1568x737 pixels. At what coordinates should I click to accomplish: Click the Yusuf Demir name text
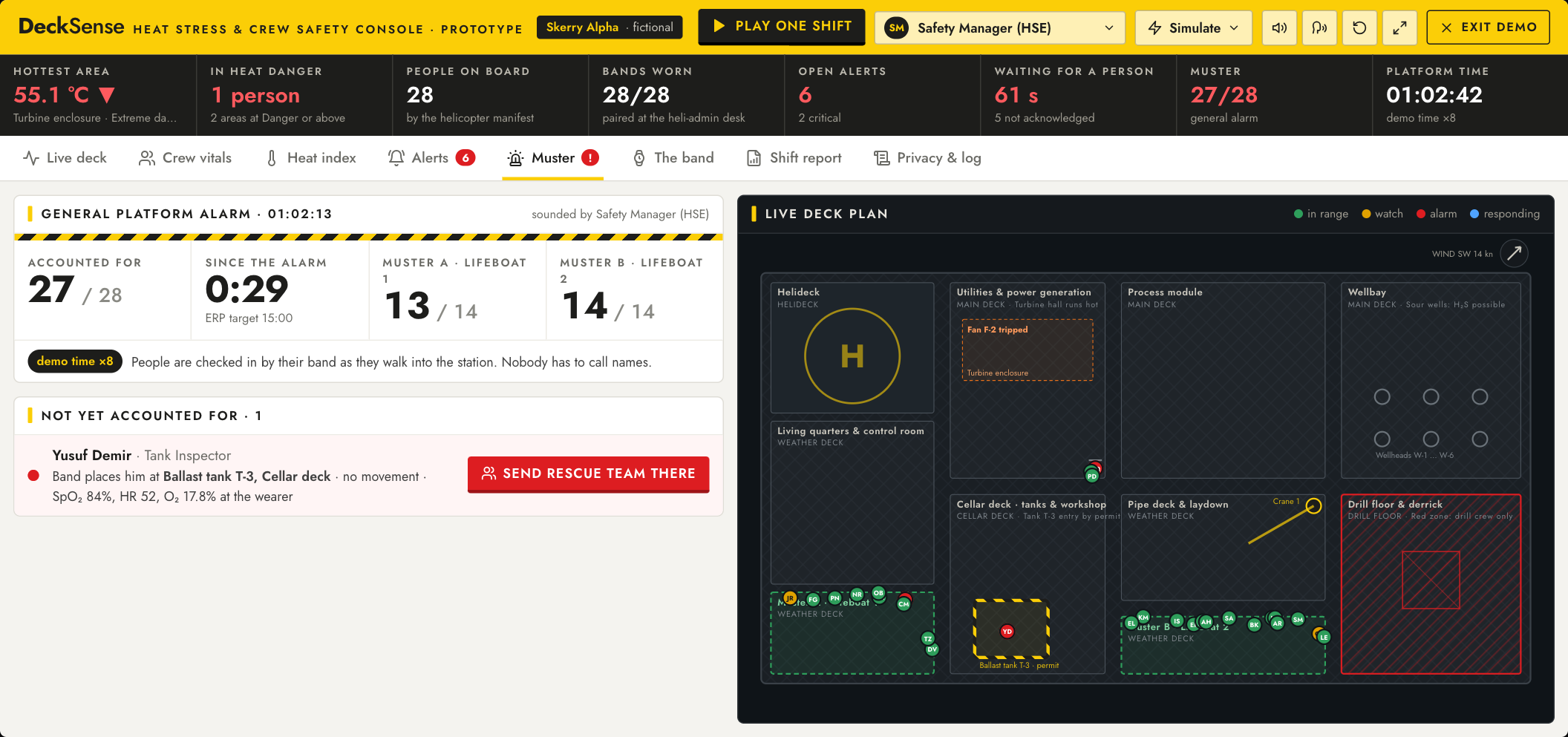92,455
